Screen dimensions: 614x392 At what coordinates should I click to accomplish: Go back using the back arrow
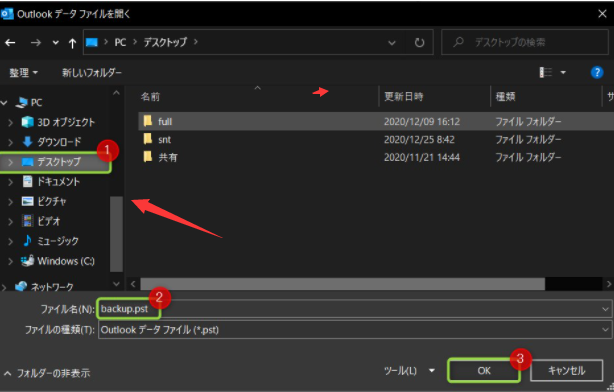[10, 43]
